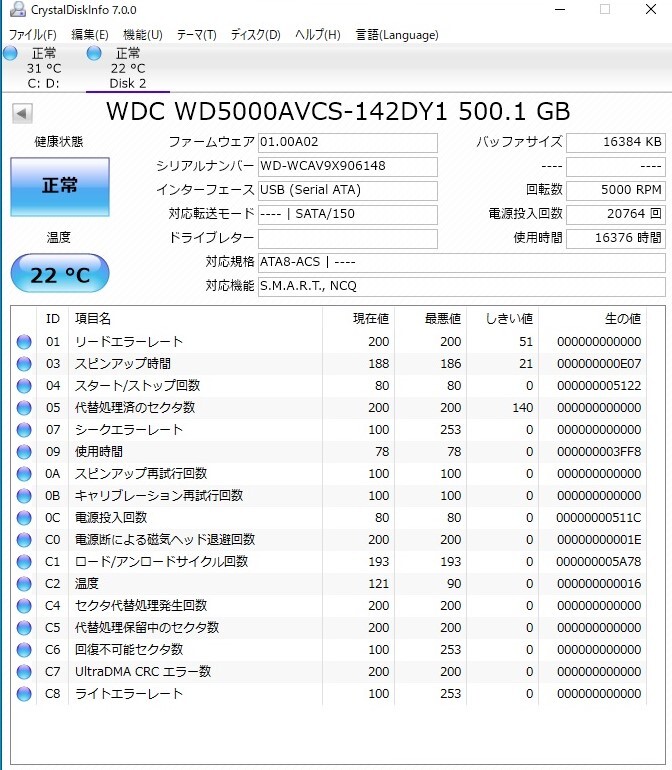672x770 pixels.
Task: Click the 現在値 column header
Action: point(359,319)
